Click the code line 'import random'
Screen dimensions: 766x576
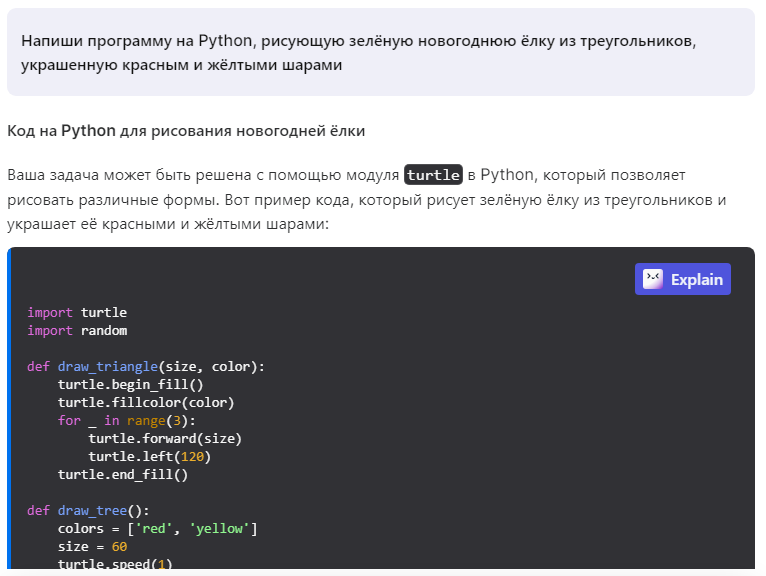pyautogui.click(x=77, y=331)
